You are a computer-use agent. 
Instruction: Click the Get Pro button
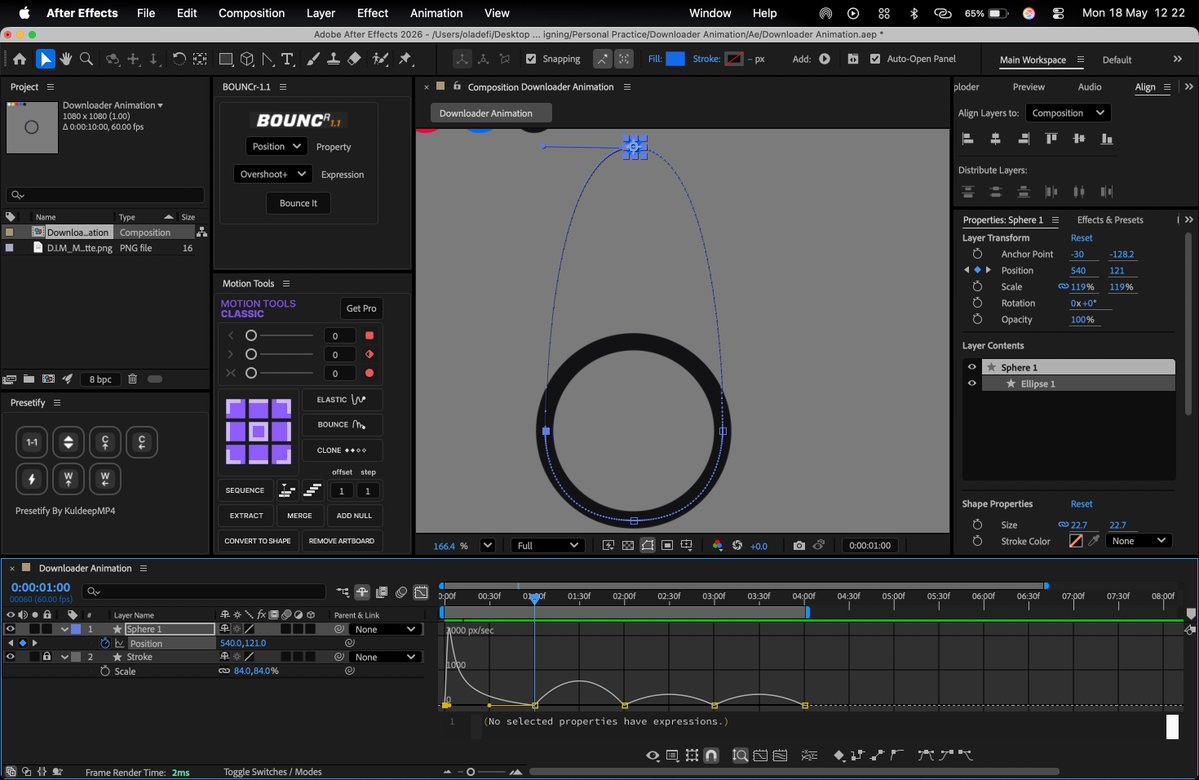pyautogui.click(x=361, y=308)
